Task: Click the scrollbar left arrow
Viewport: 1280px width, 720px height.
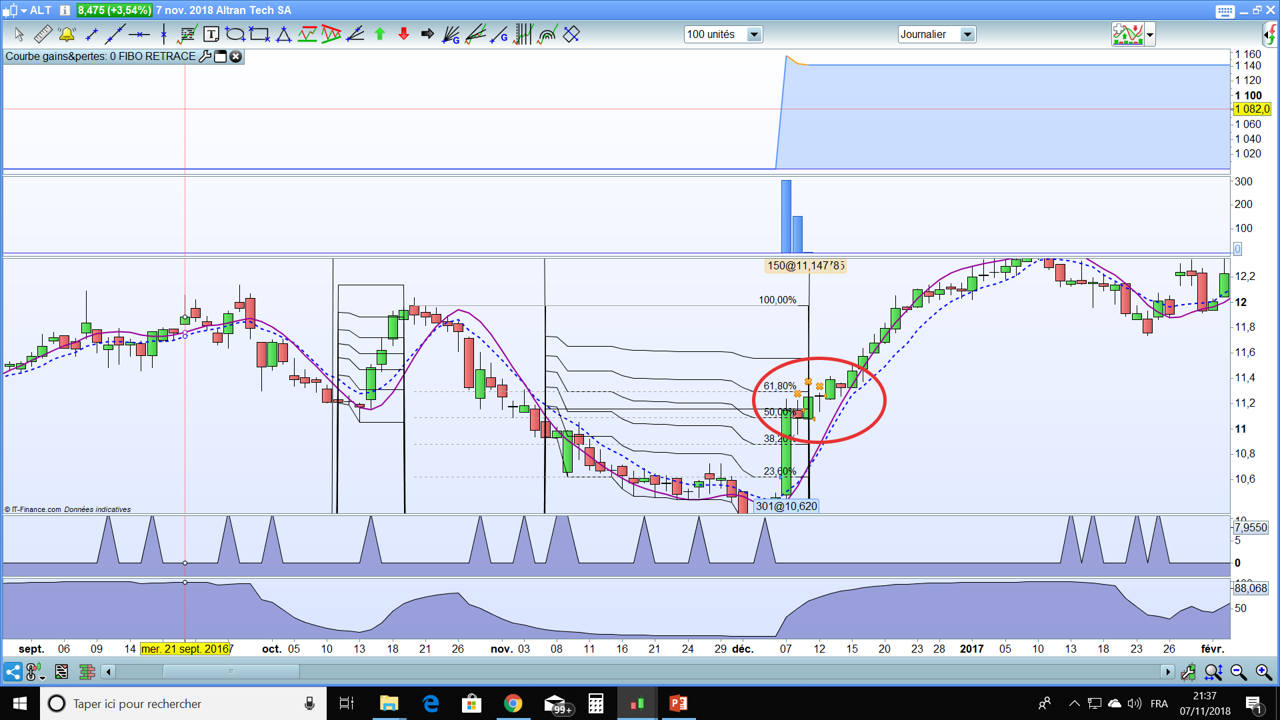Action: point(109,672)
